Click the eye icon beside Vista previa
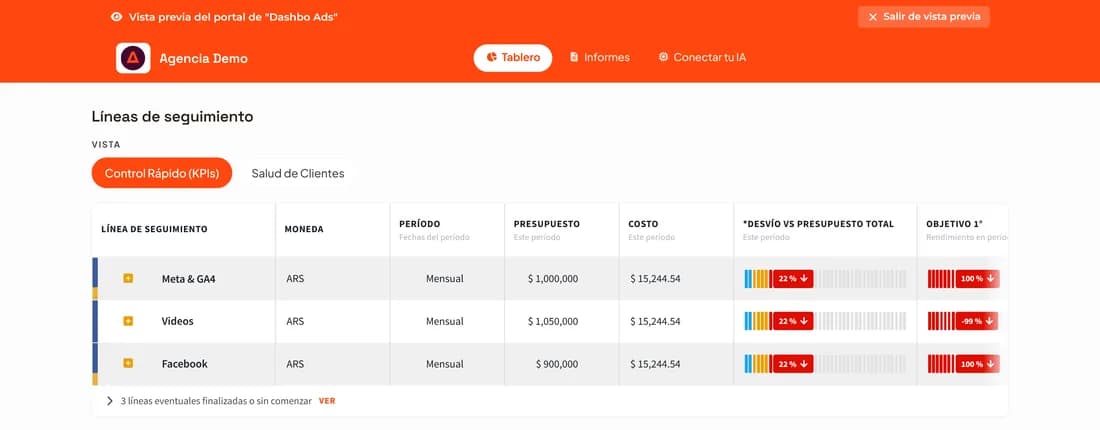Image resolution: width=1100 pixels, height=430 pixels. pyautogui.click(x=116, y=17)
